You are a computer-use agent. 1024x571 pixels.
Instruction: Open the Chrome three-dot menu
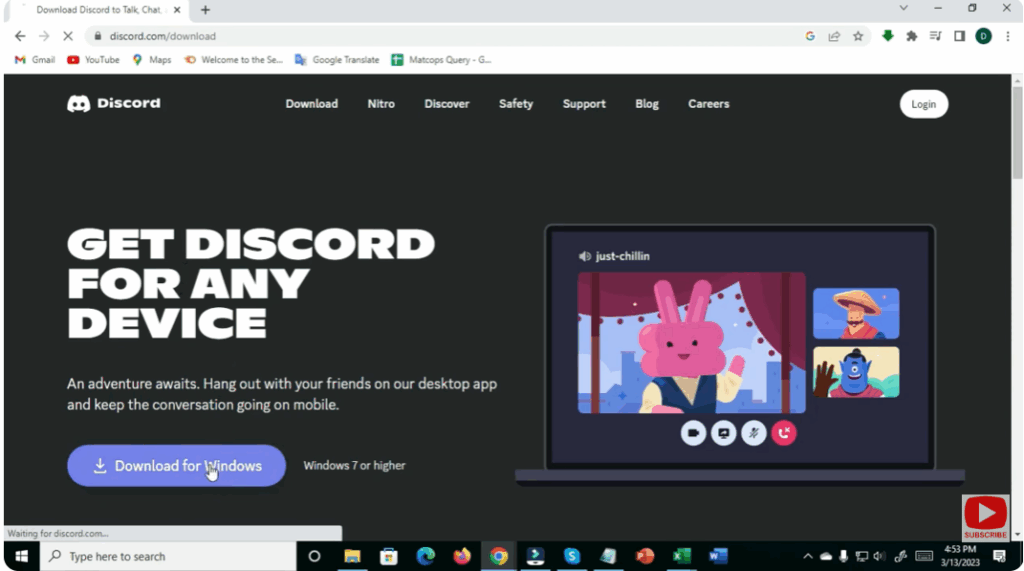click(1008, 36)
